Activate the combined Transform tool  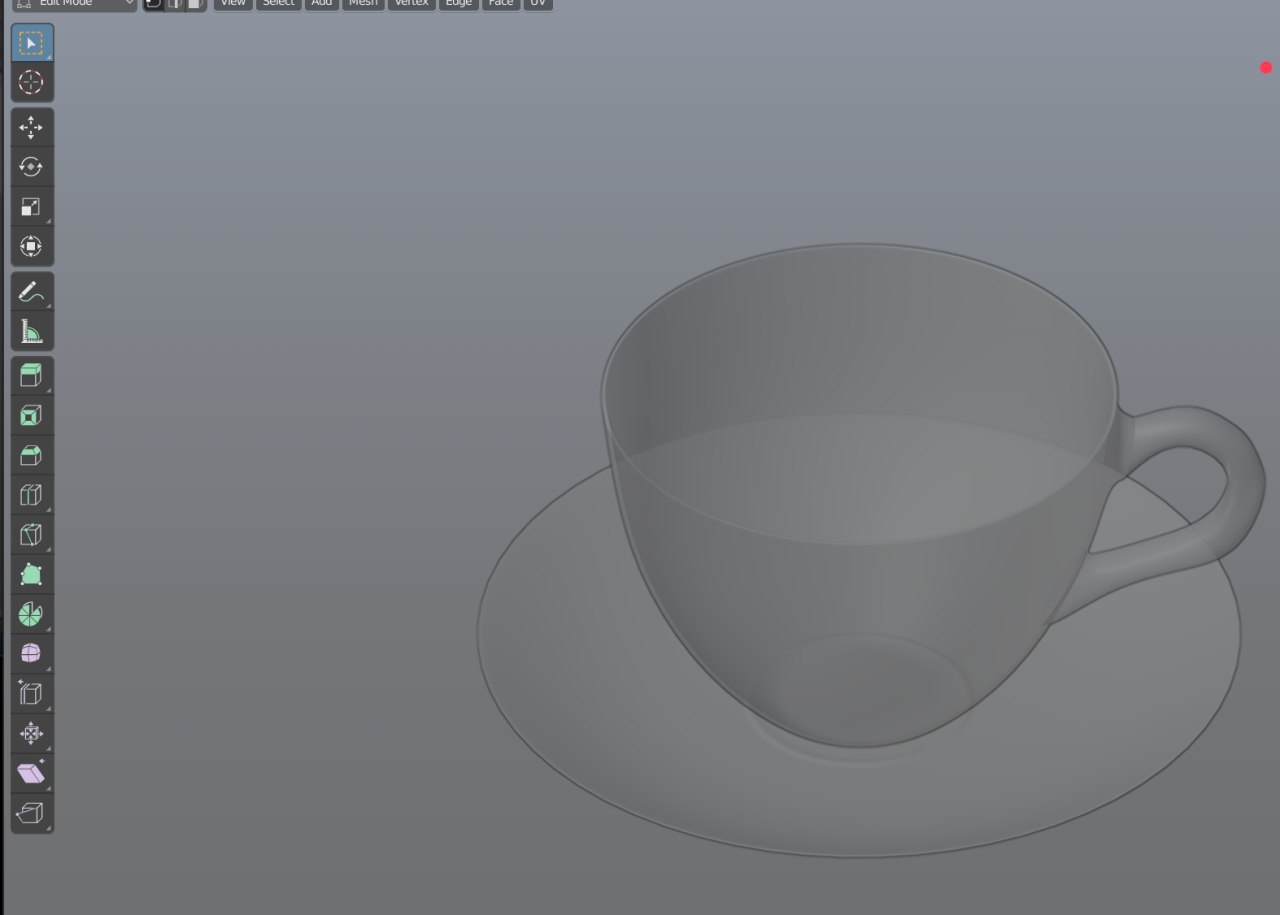(31, 246)
